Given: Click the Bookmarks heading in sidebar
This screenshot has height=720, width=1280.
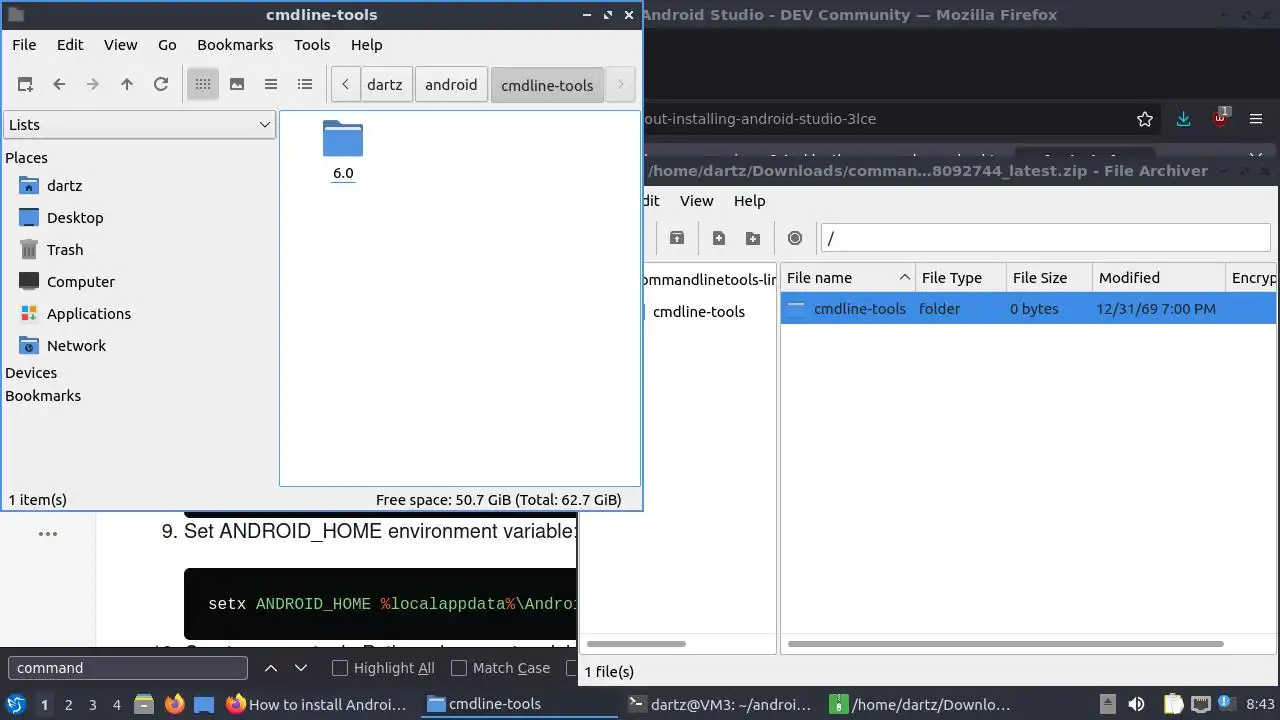Looking at the screenshot, I should pos(43,396).
